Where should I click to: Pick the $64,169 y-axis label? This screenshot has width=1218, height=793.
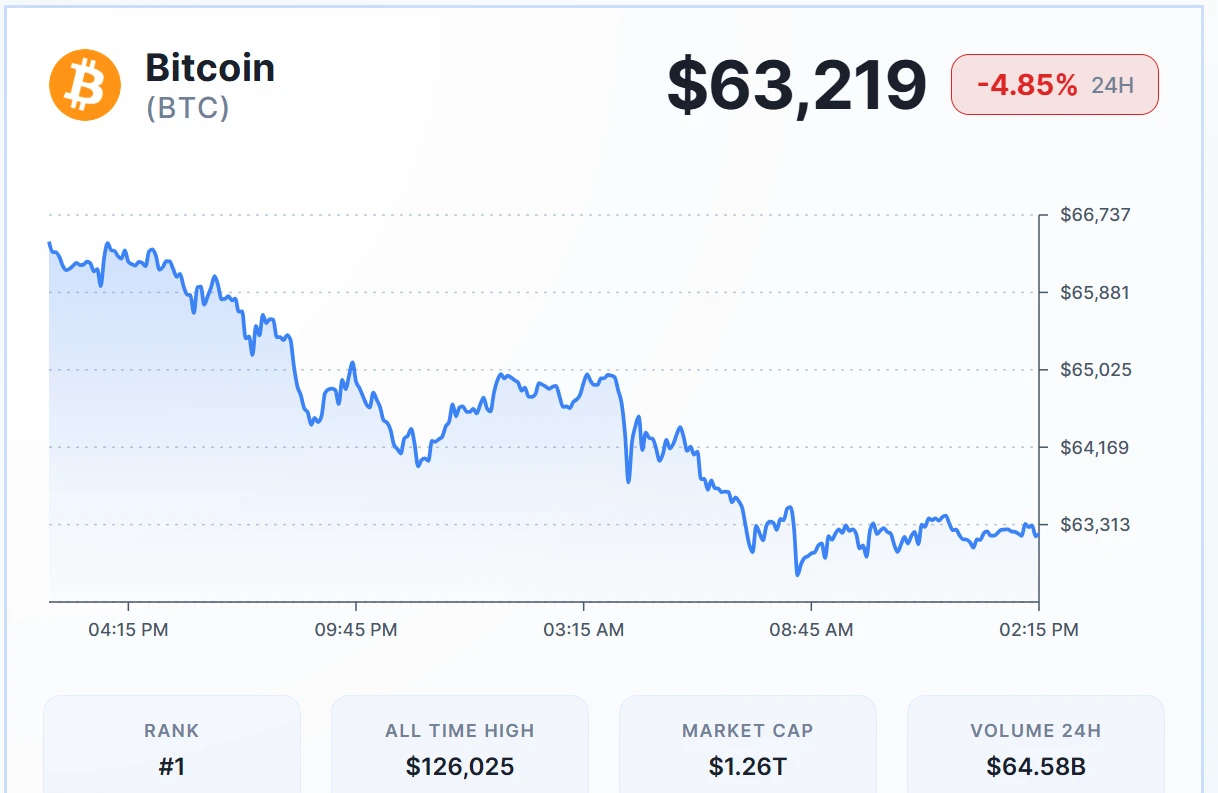[1095, 447]
